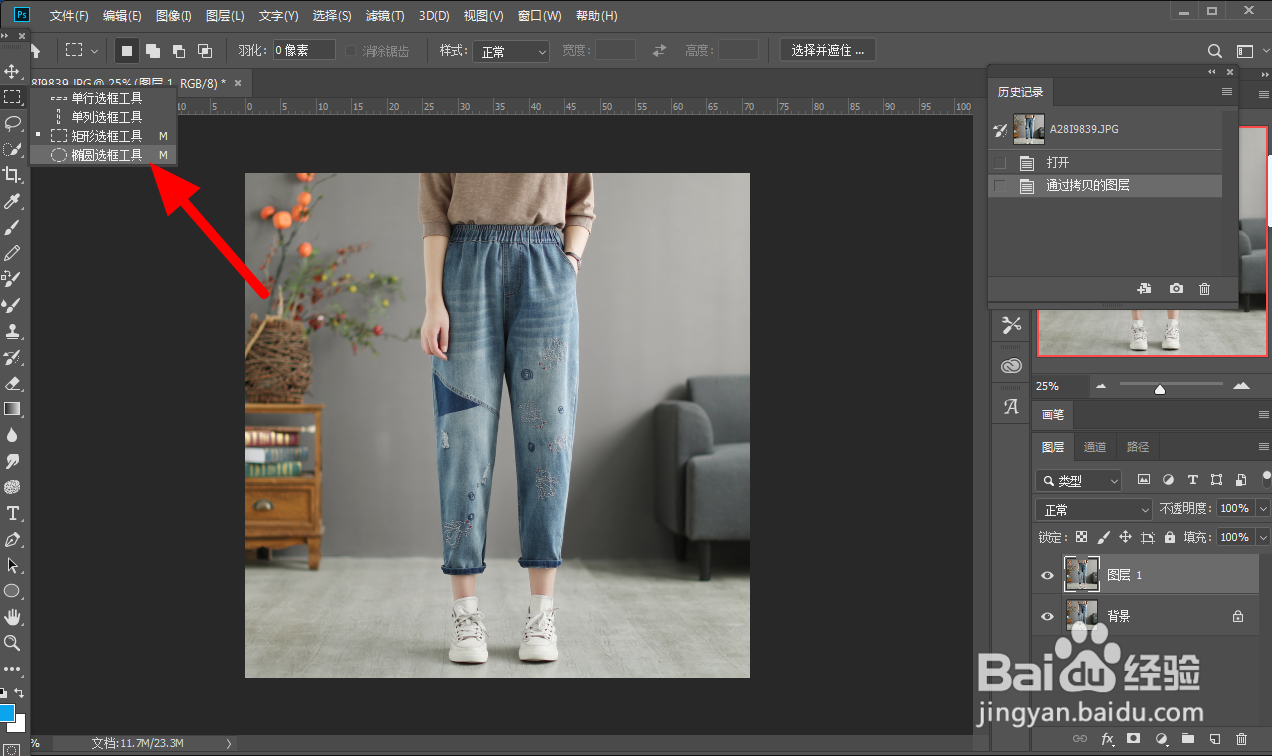The width and height of the screenshot is (1272, 756).
Task: Choose Subtract from Selection mode
Action: (x=179, y=51)
